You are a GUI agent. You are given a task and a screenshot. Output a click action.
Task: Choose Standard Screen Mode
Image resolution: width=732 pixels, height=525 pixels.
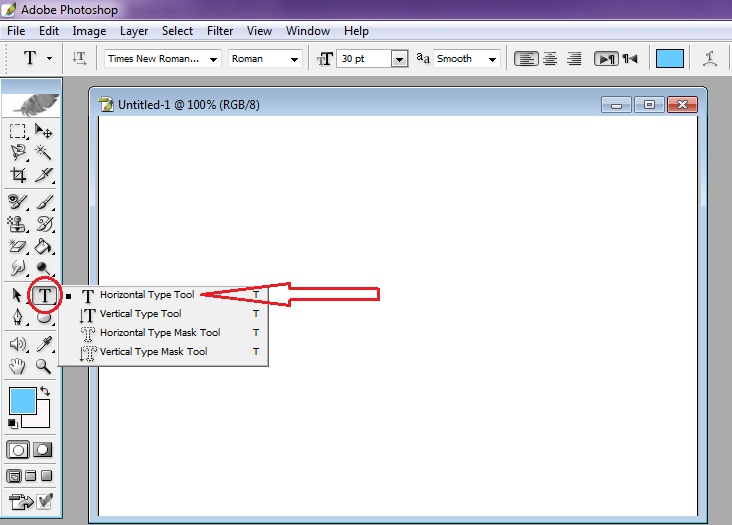(14, 476)
